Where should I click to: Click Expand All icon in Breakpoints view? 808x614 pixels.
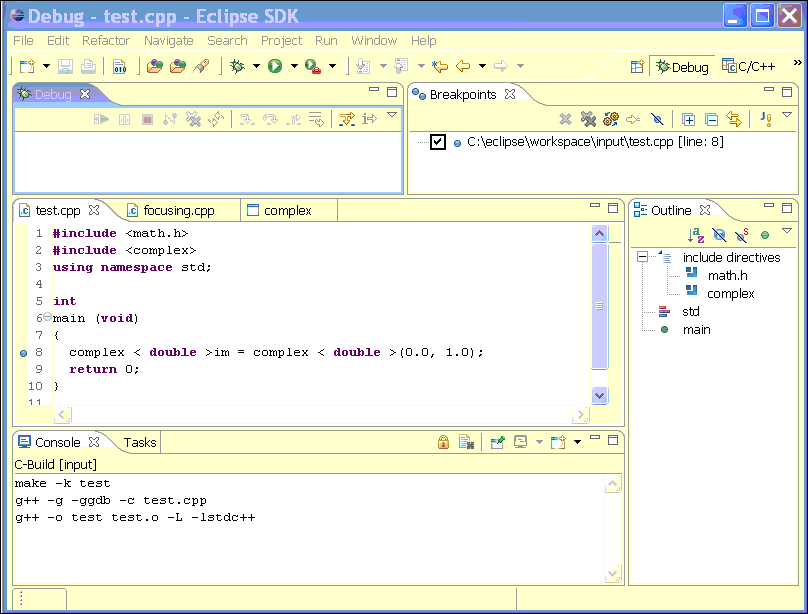click(x=688, y=120)
